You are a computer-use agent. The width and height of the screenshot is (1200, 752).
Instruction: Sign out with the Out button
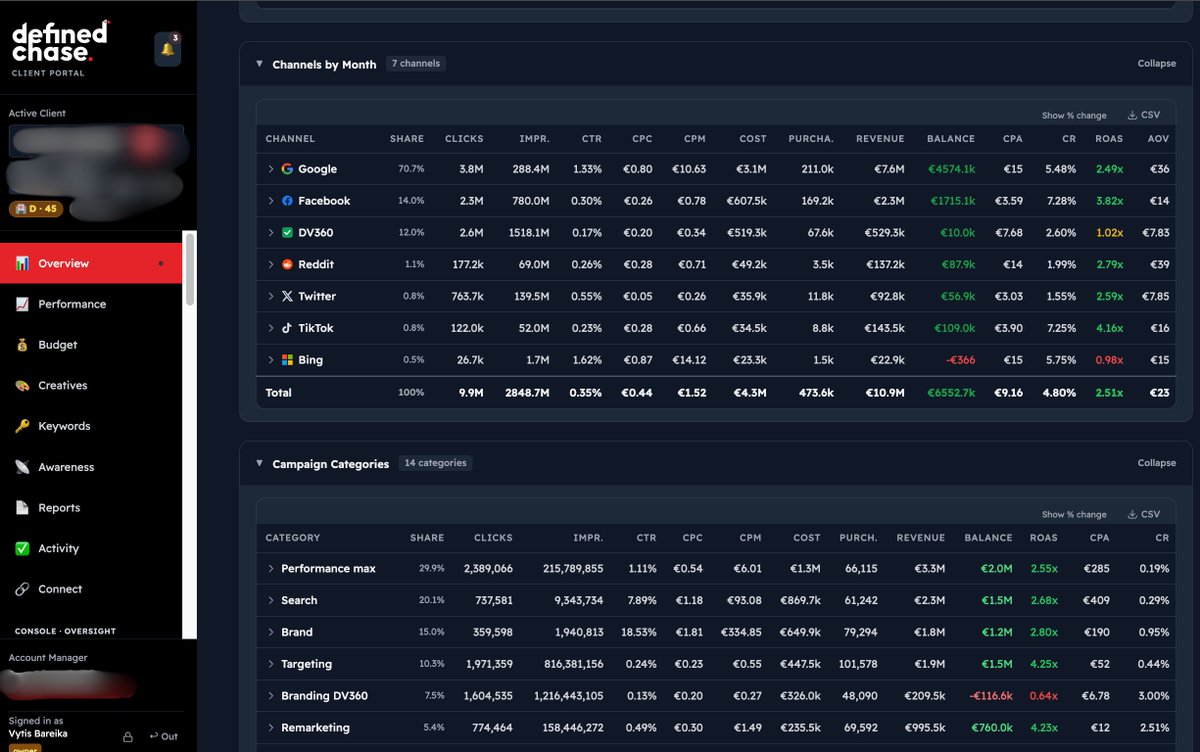[163, 736]
